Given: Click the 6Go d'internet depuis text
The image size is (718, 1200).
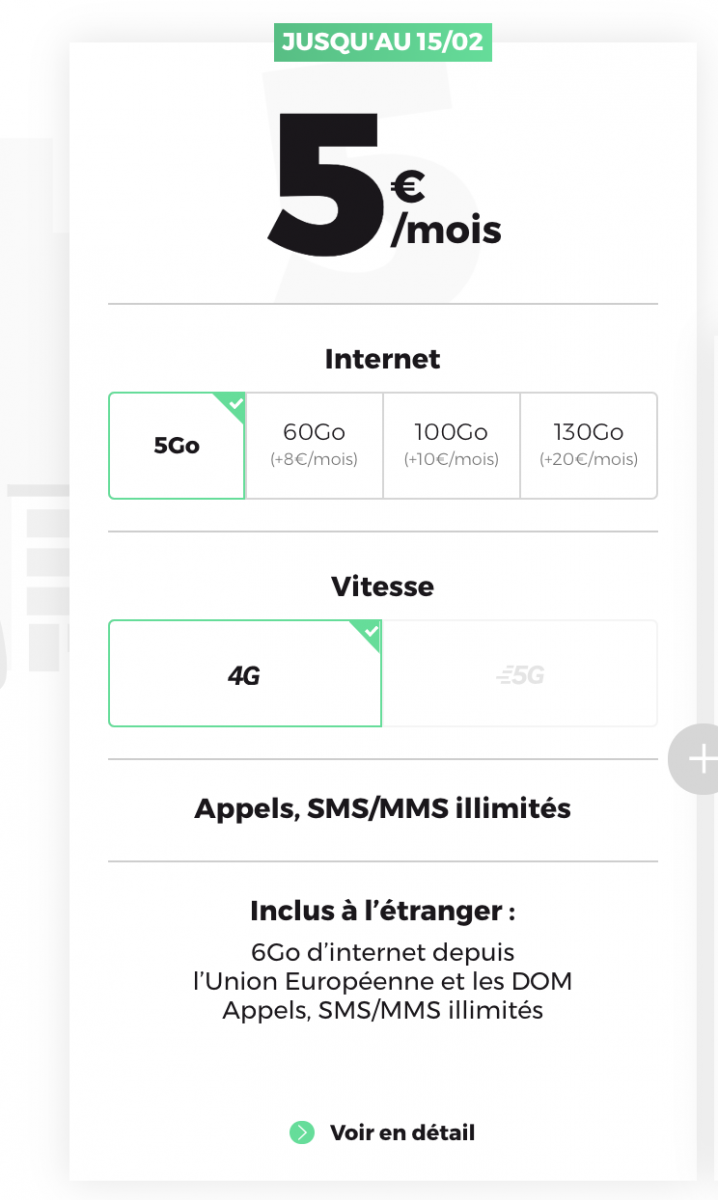Looking at the screenshot, I should point(383,952).
